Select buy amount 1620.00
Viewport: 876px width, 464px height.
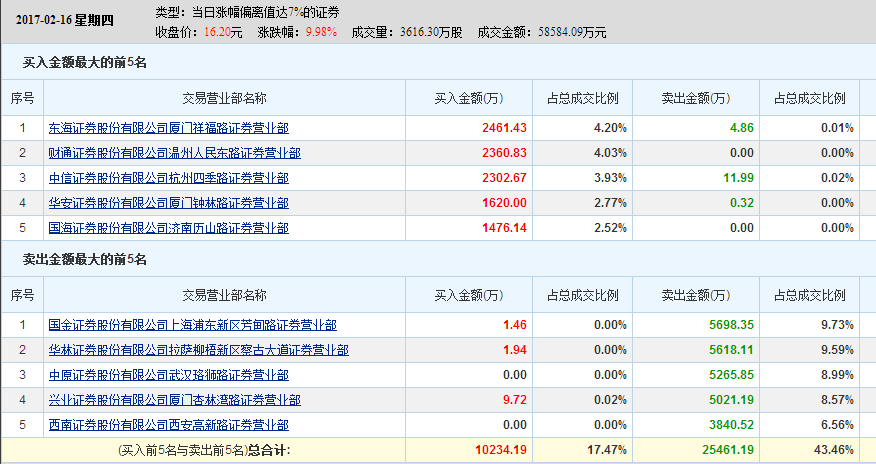[504, 203]
